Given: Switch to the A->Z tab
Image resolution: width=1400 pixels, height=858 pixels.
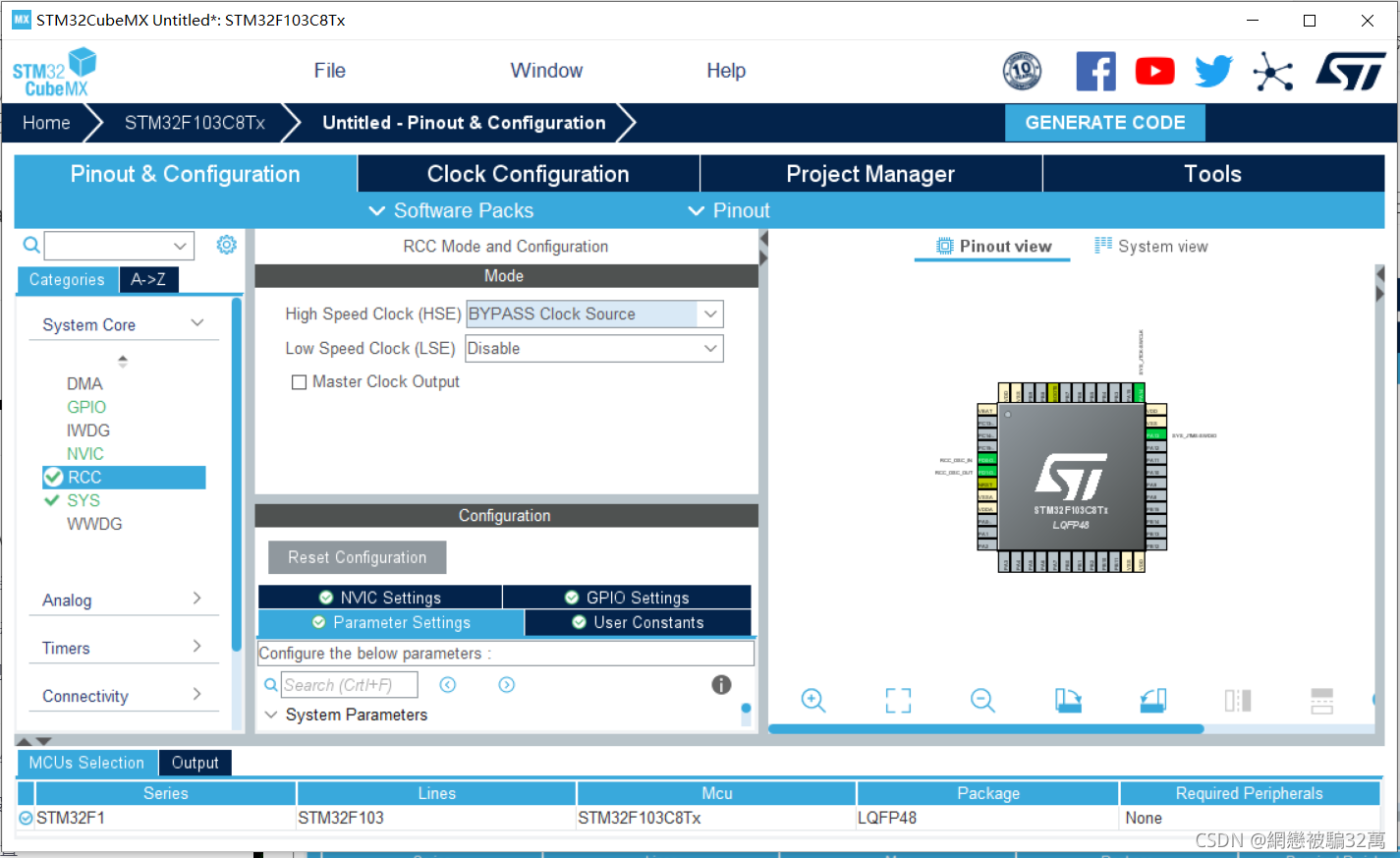Looking at the screenshot, I should 148,280.
